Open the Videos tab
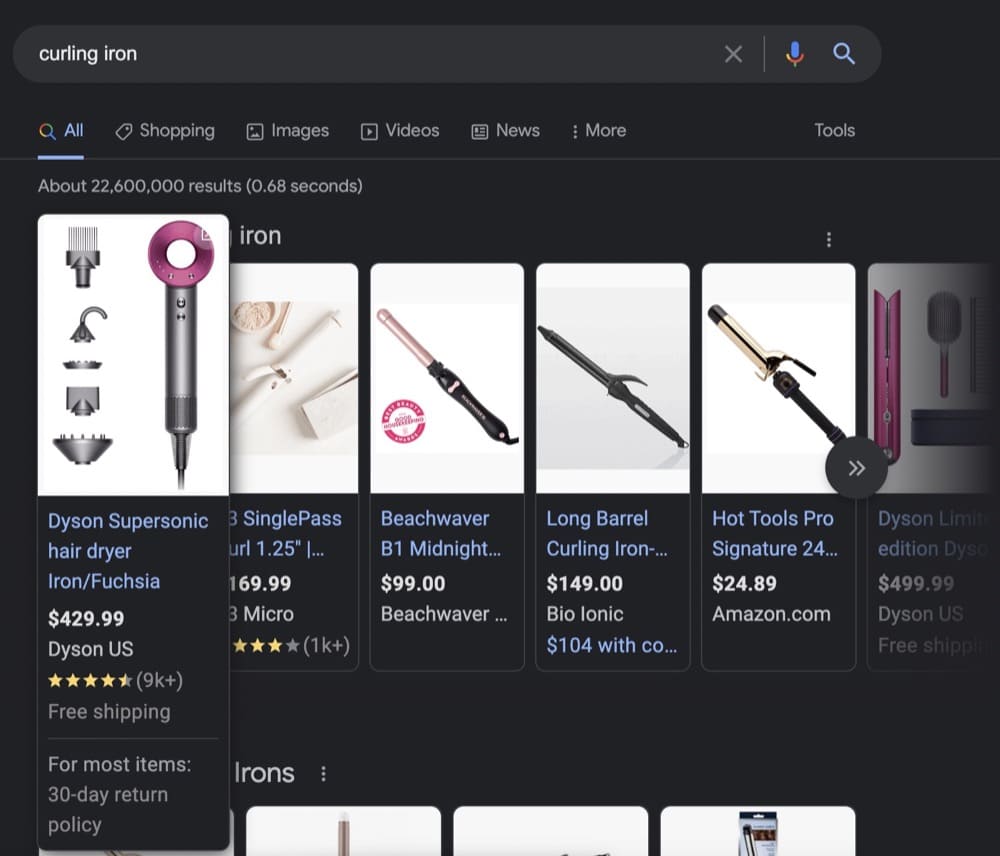This screenshot has height=856, width=1000. point(400,131)
